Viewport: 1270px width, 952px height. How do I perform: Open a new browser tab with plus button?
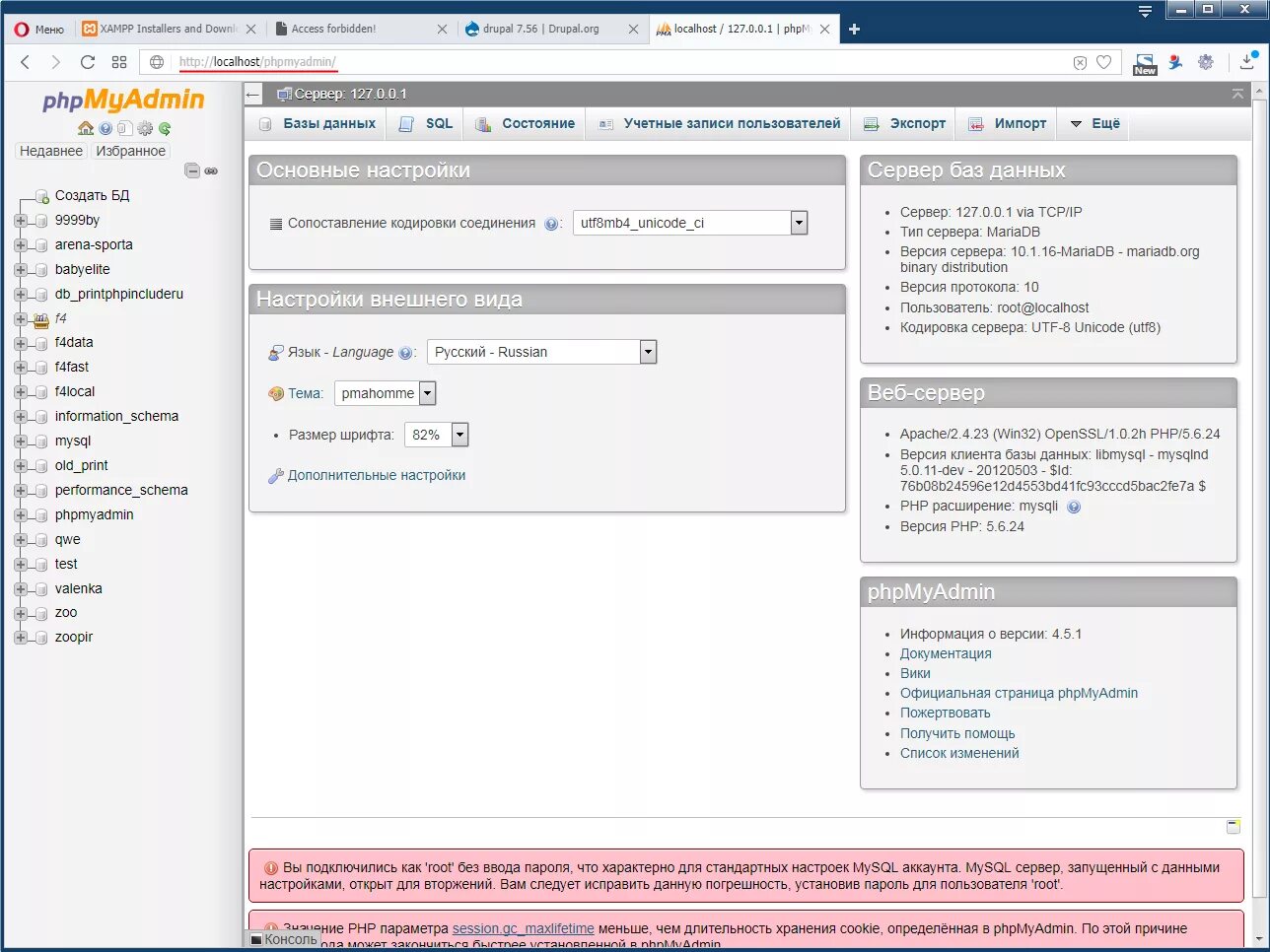854,29
